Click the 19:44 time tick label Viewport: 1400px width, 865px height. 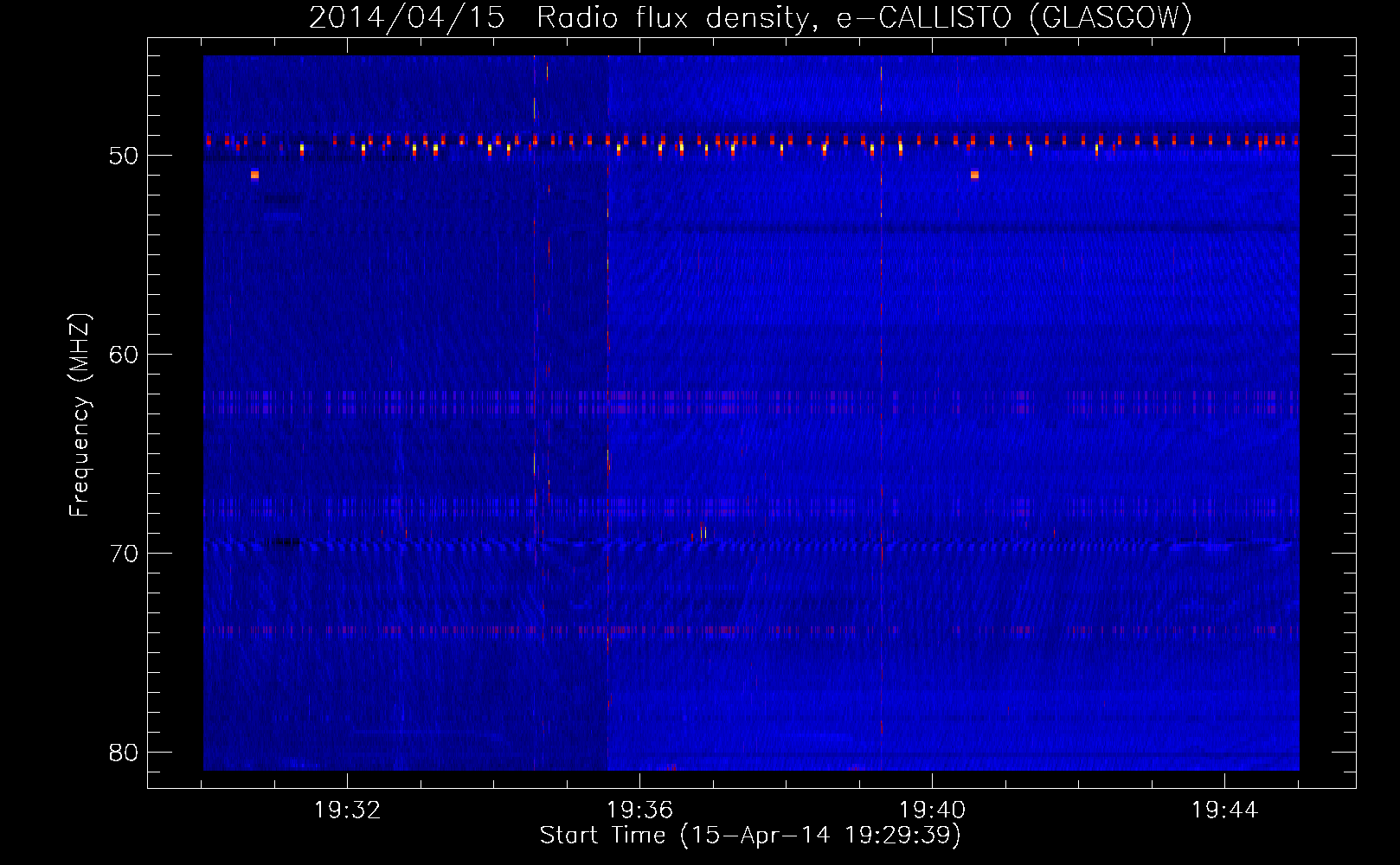tap(1224, 811)
